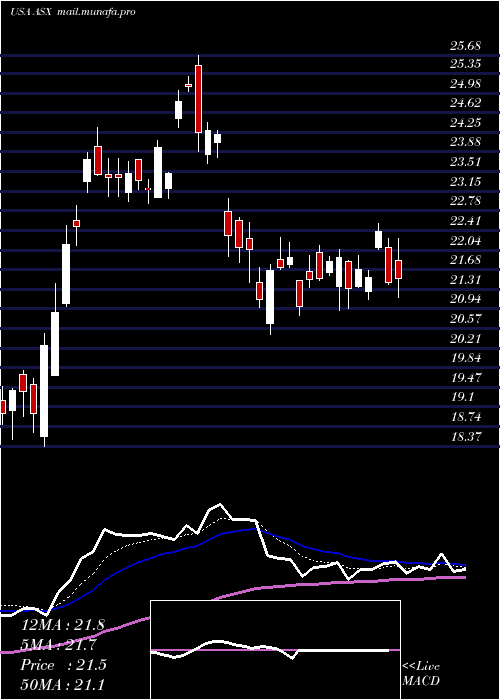This screenshot has width=500, height=700.
Task: Click the 24.62 price axis label
Action: pos(465,103)
